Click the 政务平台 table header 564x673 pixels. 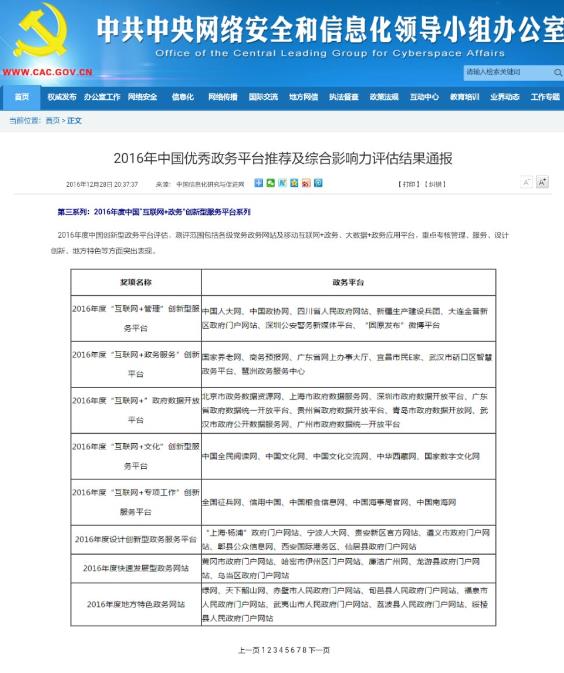pyautogui.click(x=348, y=282)
